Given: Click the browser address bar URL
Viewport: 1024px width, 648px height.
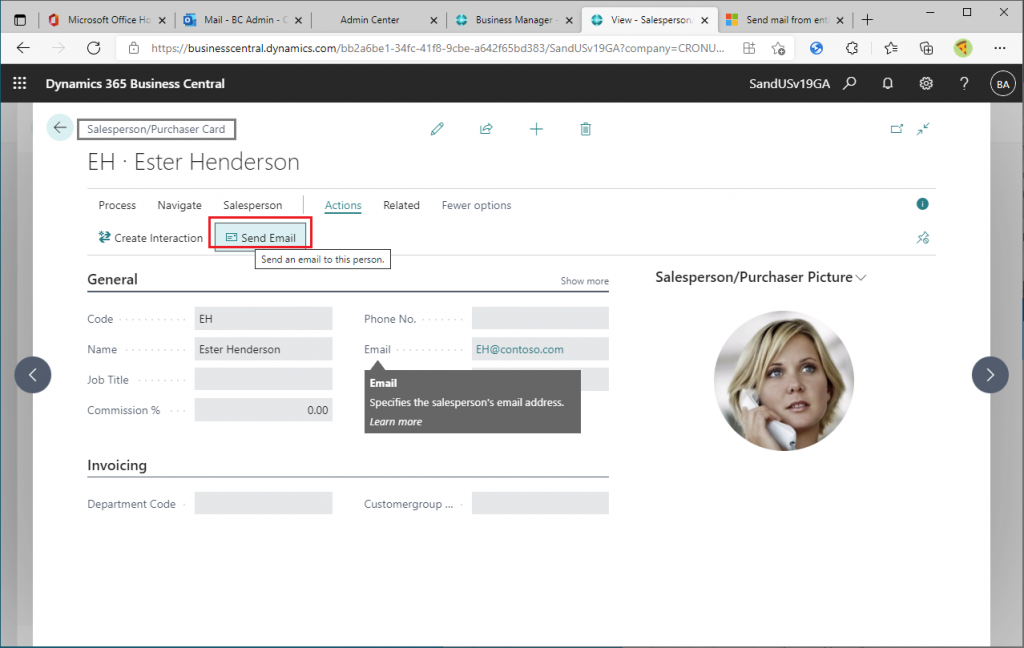Looking at the screenshot, I should point(437,48).
